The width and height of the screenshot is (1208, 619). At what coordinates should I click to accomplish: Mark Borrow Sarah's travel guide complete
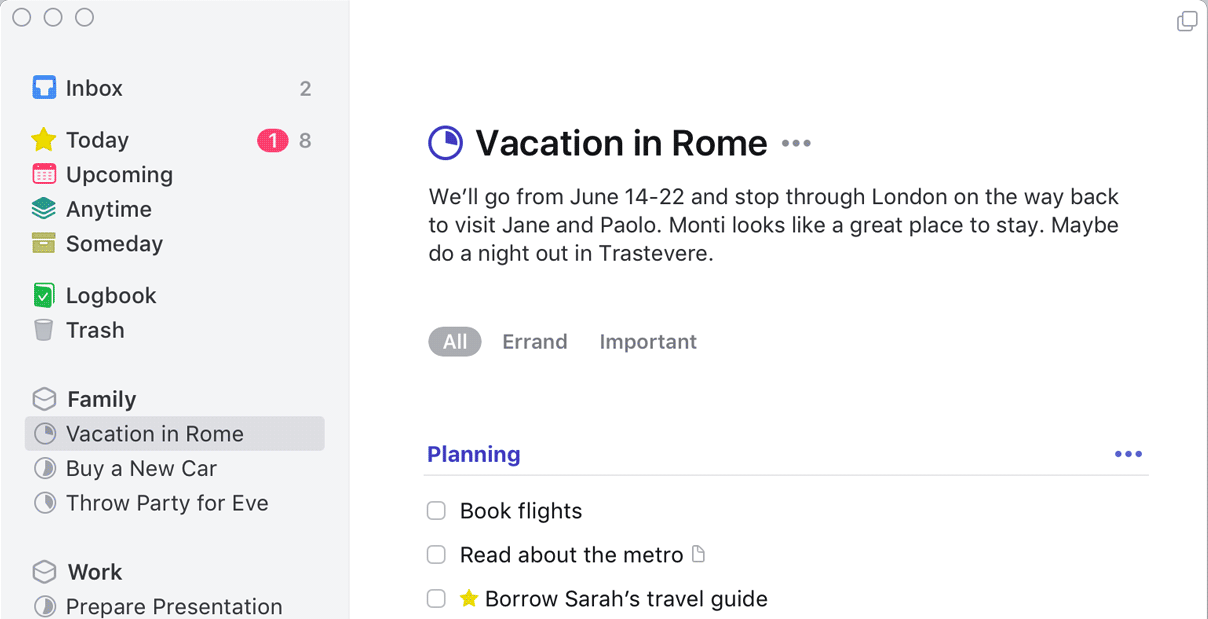436,598
